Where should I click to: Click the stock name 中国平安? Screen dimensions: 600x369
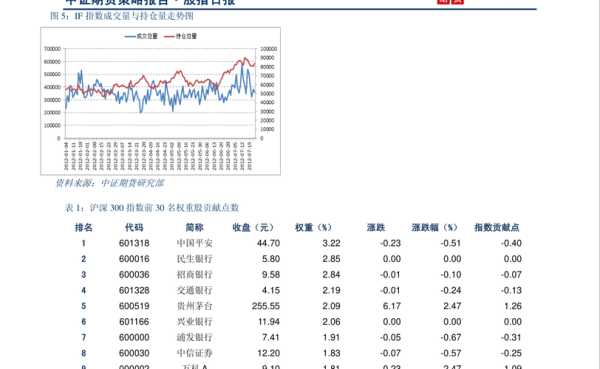(x=194, y=243)
